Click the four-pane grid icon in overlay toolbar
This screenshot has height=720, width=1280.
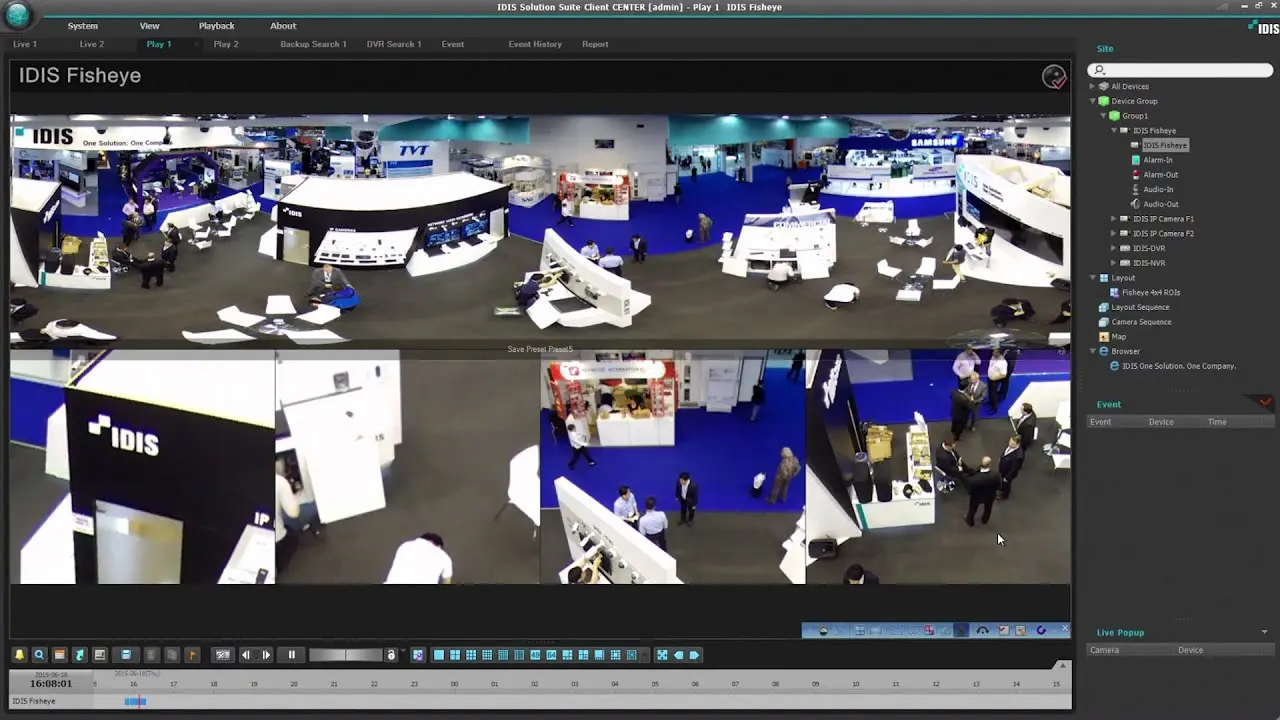(860, 630)
